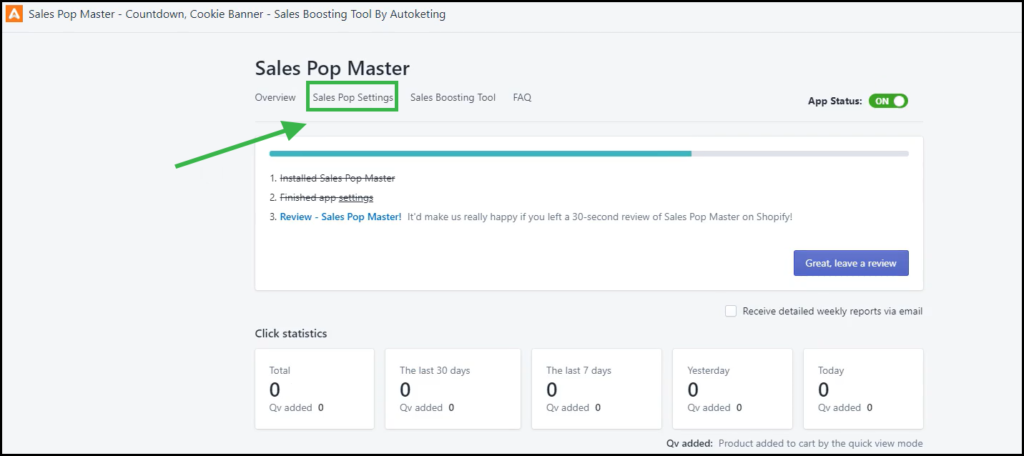Viewport: 1024px width, 456px height.
Task: Click the Review - Sales Pop Master! link
Action: [340, 217]
